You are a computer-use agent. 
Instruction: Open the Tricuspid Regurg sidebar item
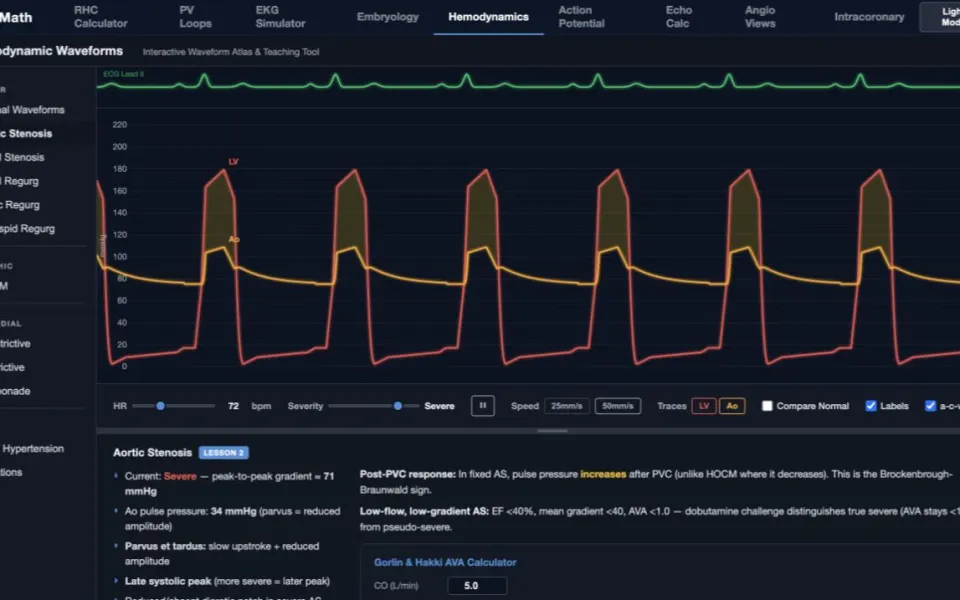[x=27, y=229]
